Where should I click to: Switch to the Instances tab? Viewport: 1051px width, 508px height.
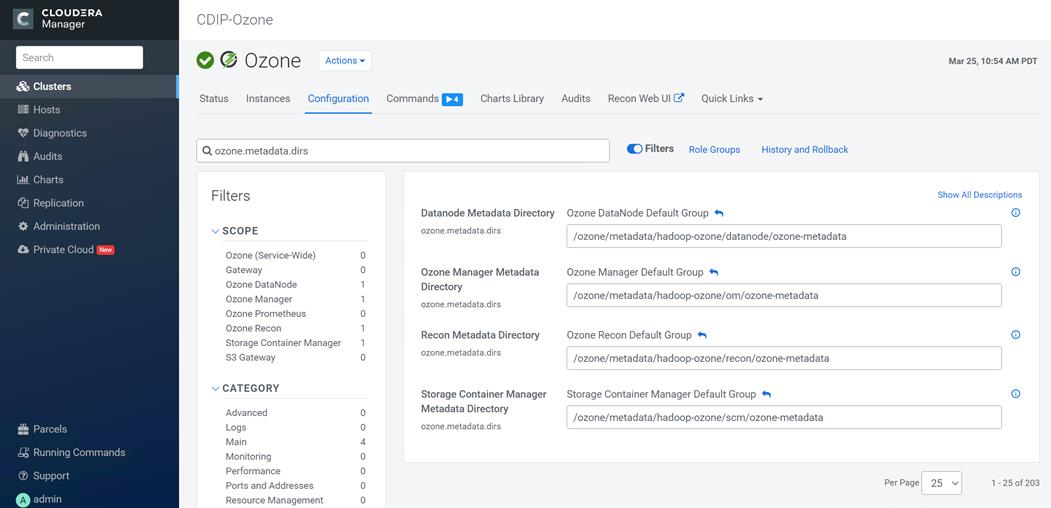268,99
